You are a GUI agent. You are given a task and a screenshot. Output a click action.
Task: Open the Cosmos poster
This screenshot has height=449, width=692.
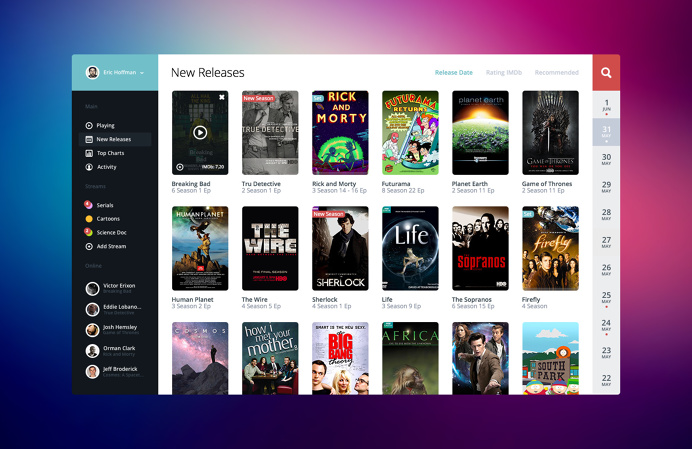(x=200, y=358)
